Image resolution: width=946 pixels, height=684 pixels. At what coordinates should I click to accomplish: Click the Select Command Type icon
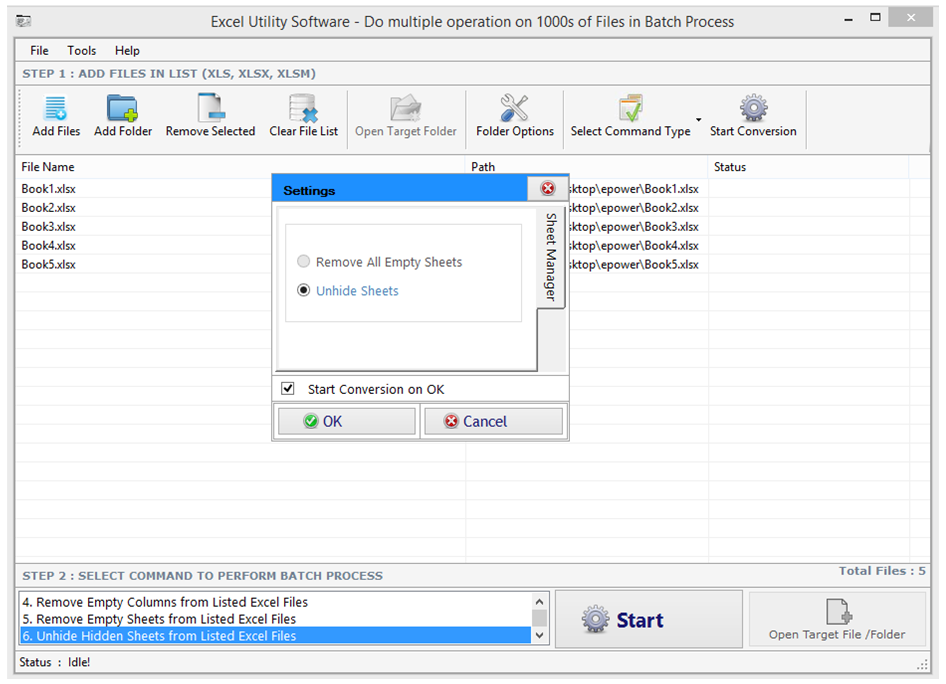click(630, 109)
